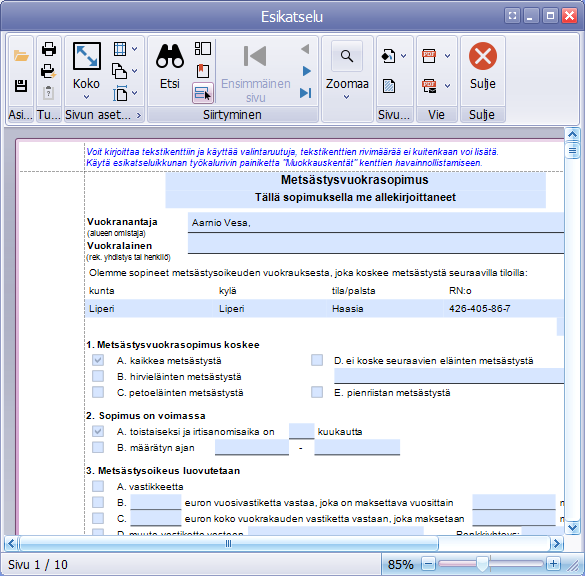The image size is (585, 576).
Task: Open the Etsi binoculars search tool
Action: click(x=170, y=56)
